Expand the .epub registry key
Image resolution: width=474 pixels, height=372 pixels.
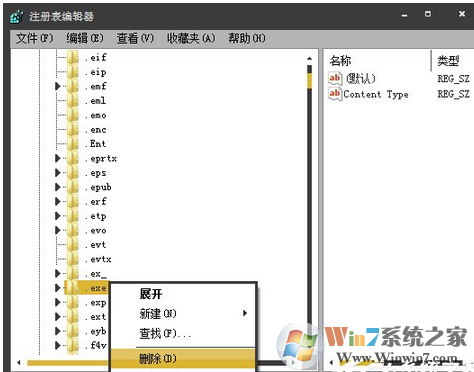tap(58, 187)
